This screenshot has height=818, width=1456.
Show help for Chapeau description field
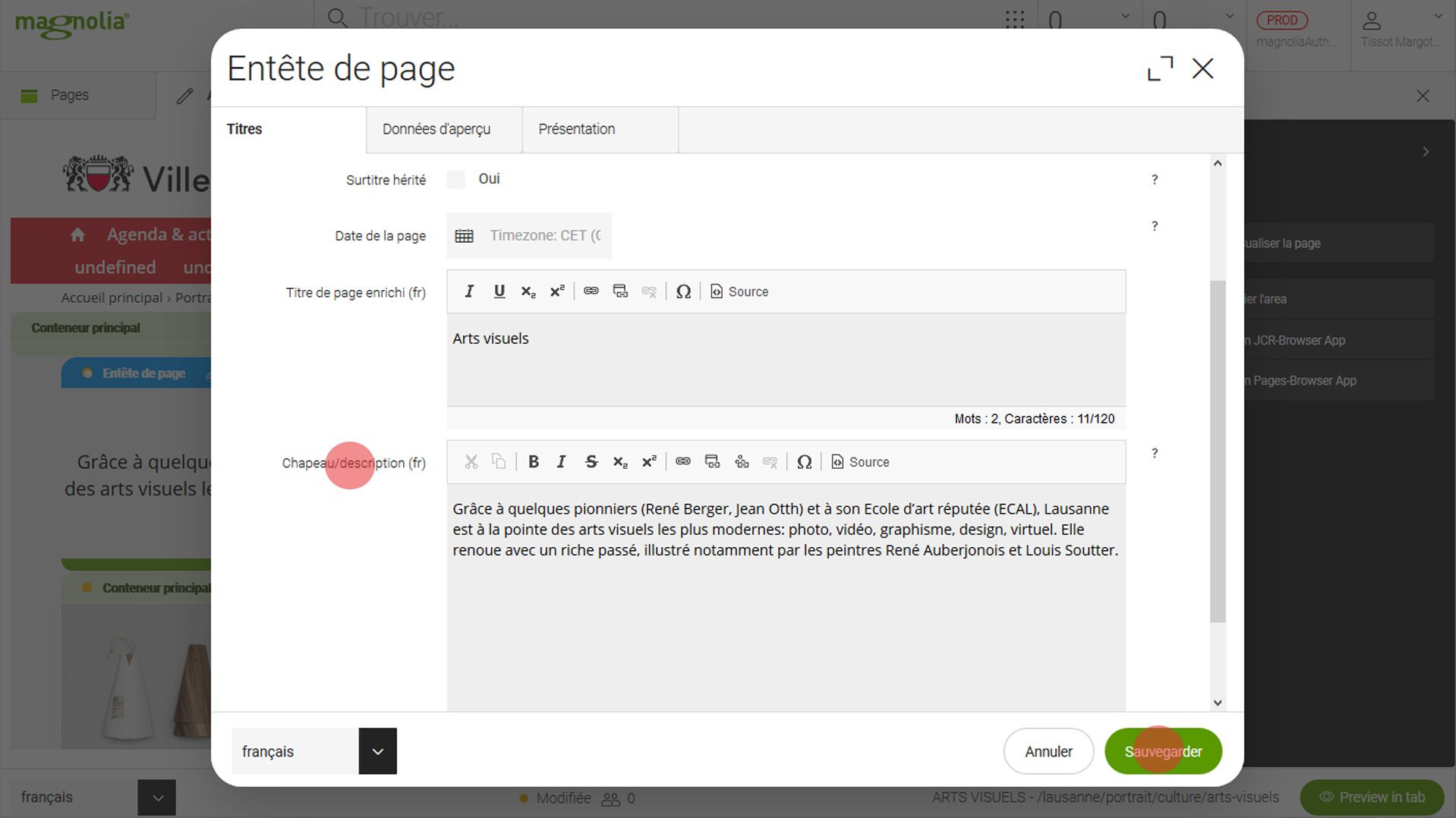1155,453
